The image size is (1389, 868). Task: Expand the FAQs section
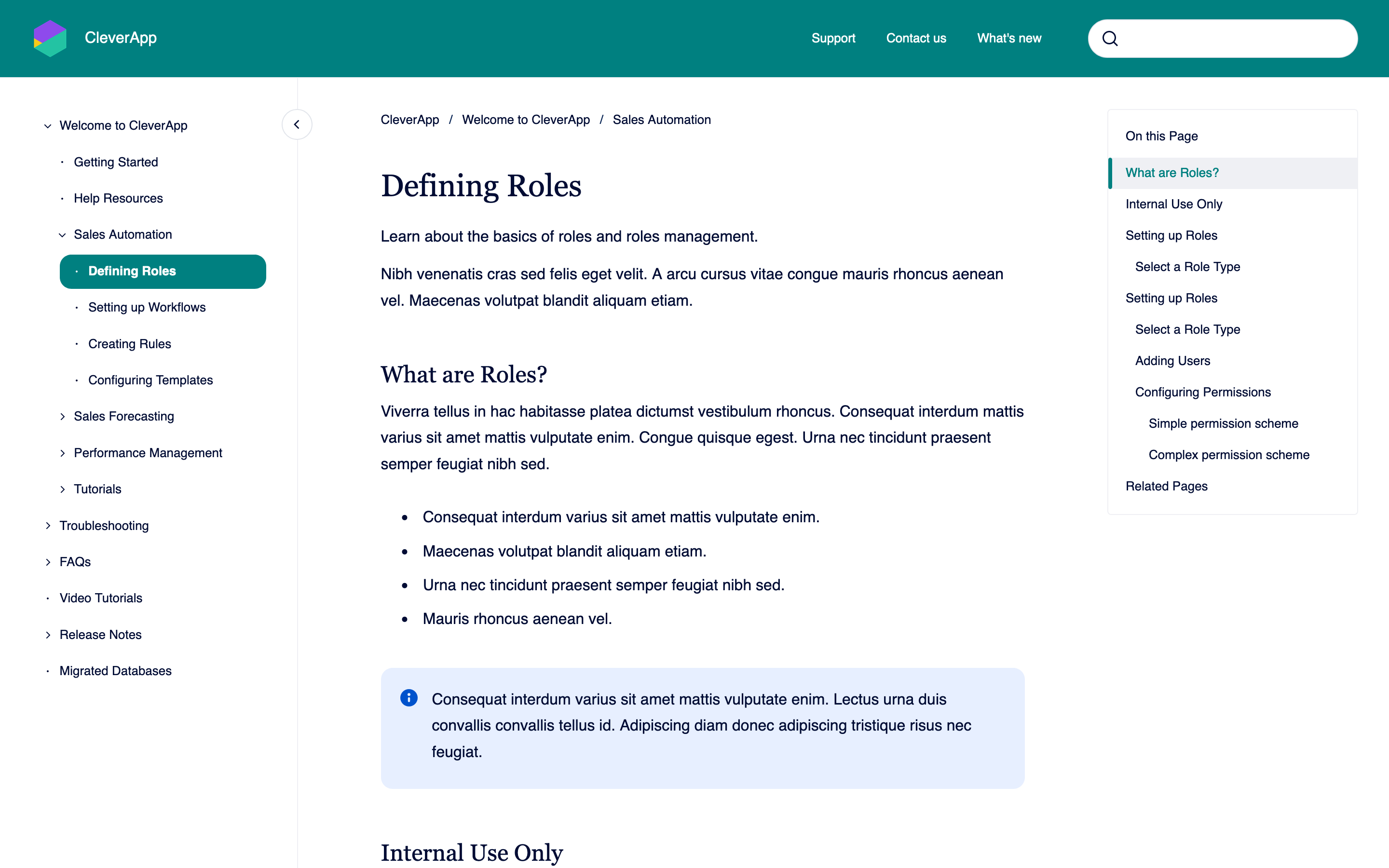(48, 562)
